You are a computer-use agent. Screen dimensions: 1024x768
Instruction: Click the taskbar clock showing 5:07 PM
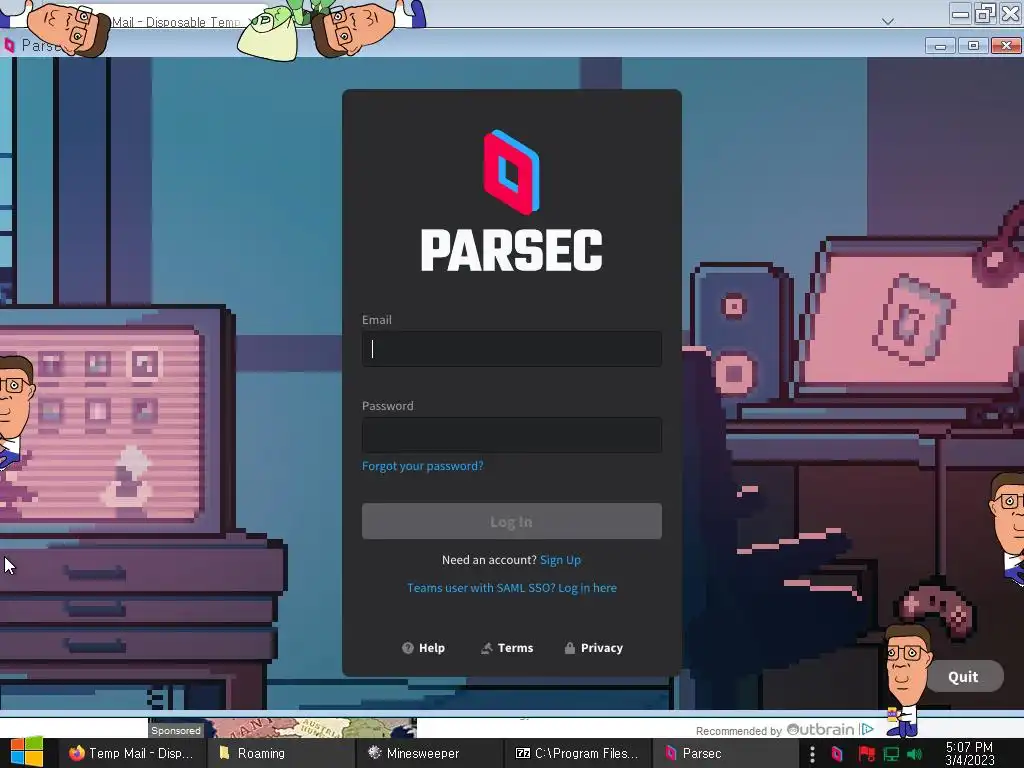[970, 754]
